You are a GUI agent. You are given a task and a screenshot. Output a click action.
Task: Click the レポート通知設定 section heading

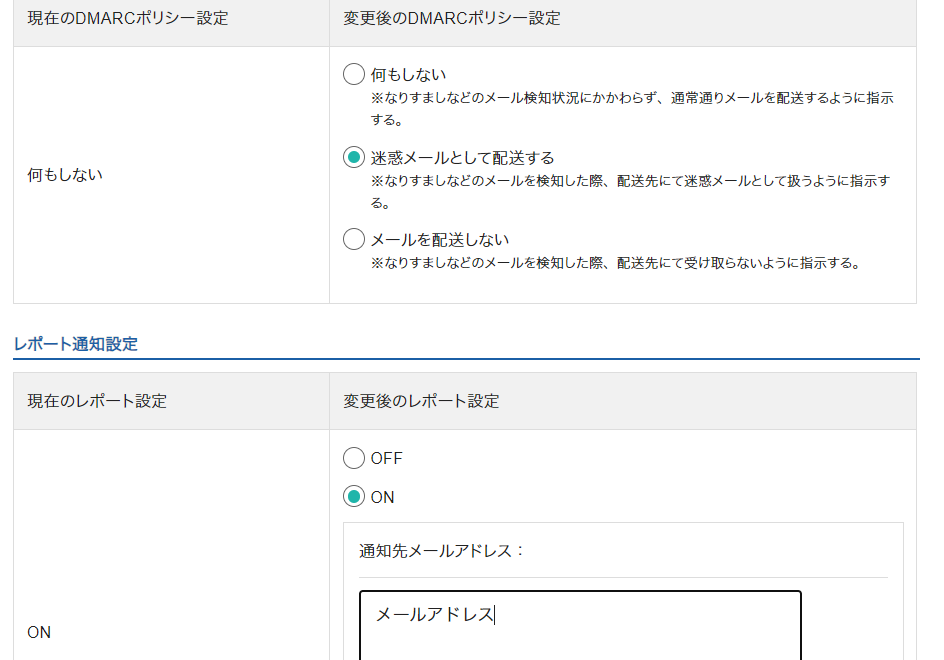[76, 344]
